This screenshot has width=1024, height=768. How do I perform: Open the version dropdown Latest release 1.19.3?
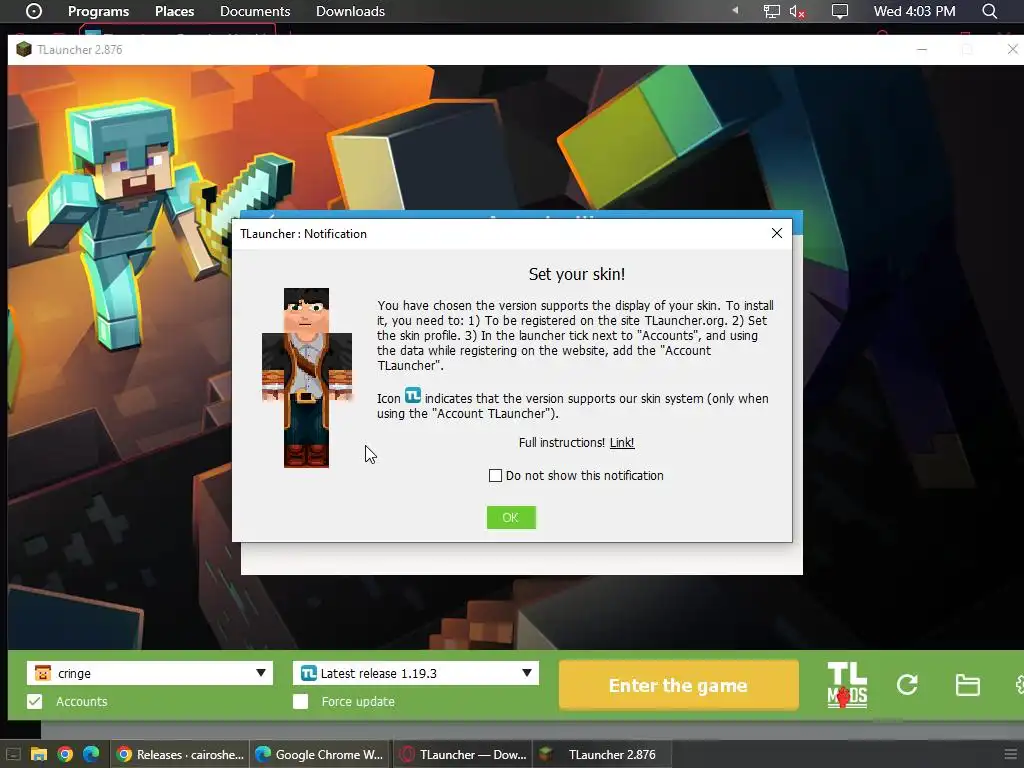pos(416,673)
